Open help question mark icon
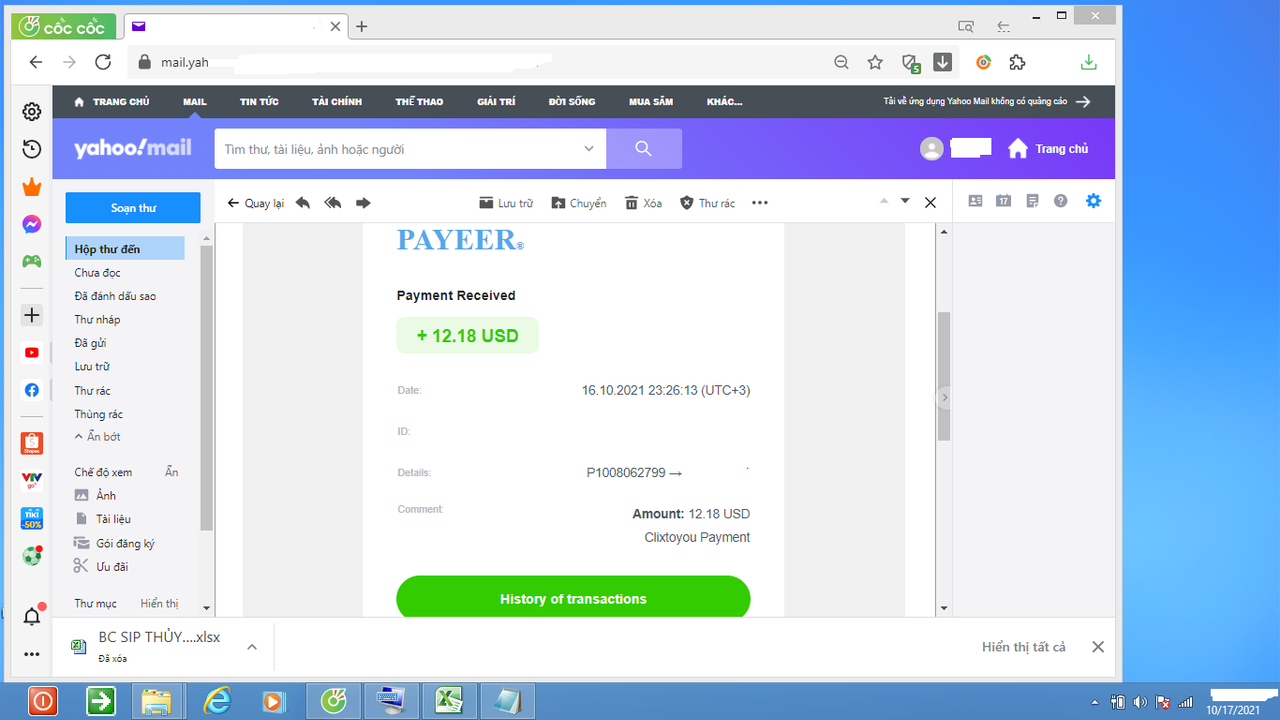Screen dimensions: 1280x720 [1061, 201]
